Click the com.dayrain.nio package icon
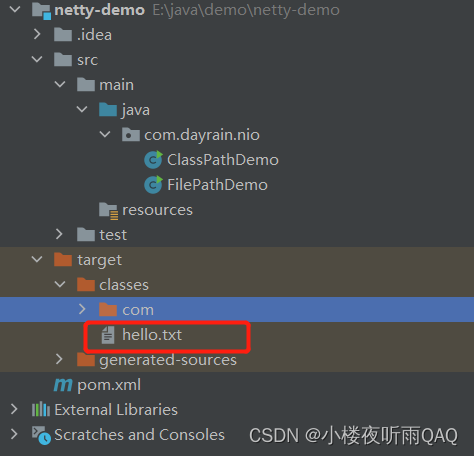474x456 pixels. pos(131,135)
